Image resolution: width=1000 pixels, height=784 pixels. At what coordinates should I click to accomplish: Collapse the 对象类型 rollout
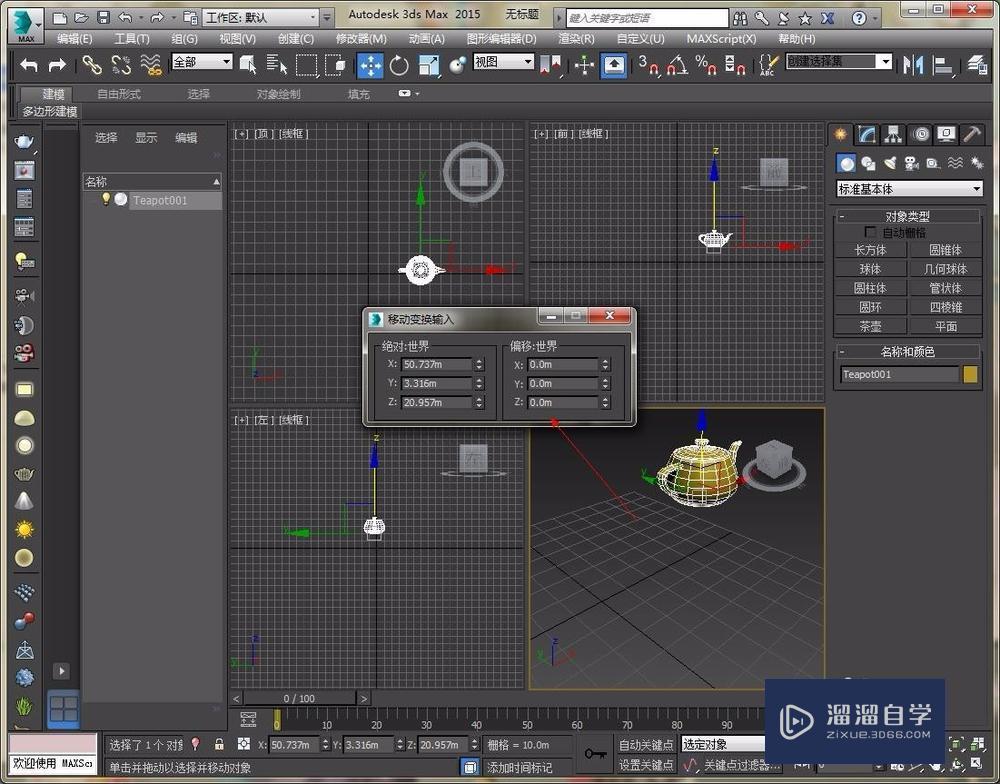(x=908, y=216)
